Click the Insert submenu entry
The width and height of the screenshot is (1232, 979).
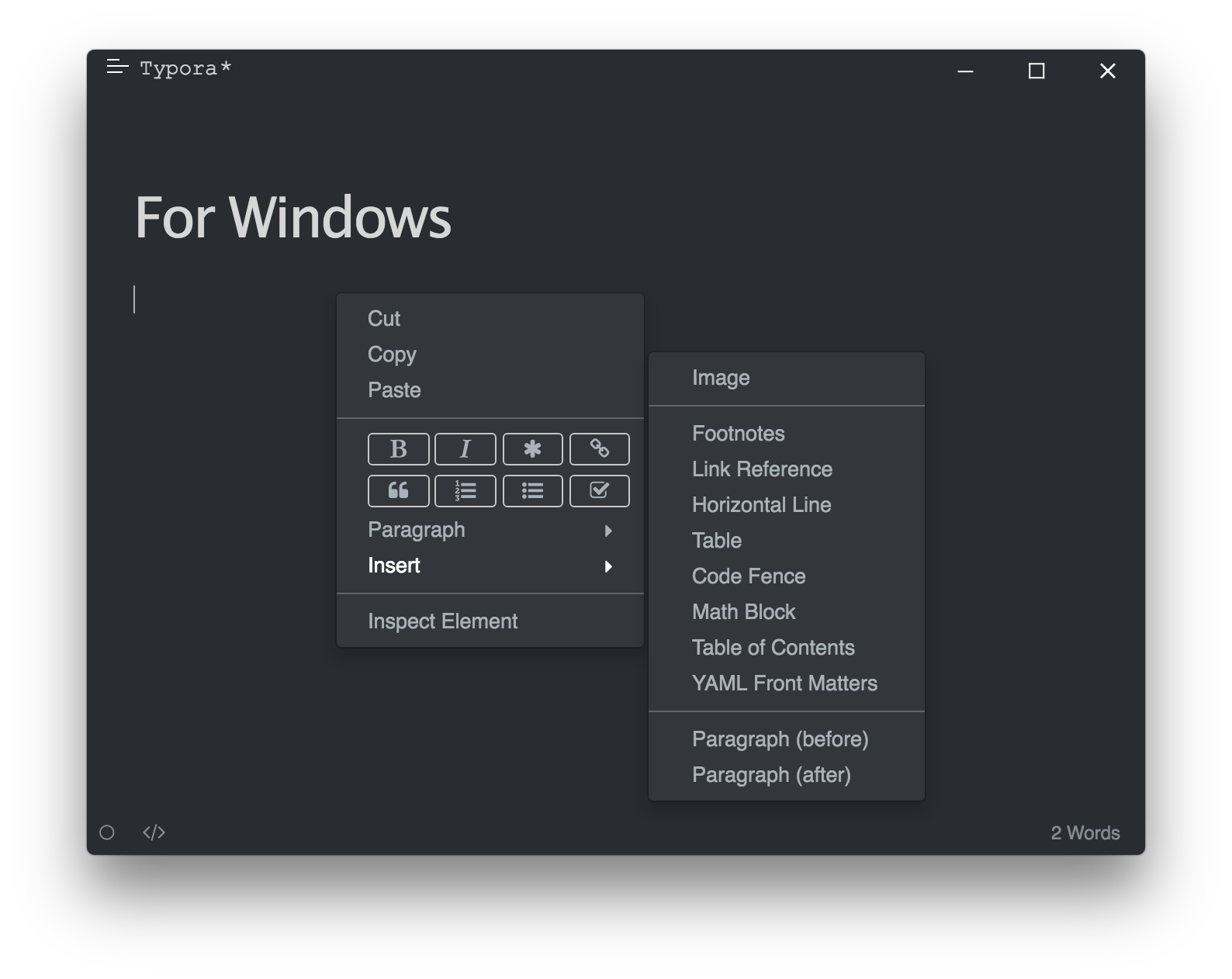pos(490,566)
